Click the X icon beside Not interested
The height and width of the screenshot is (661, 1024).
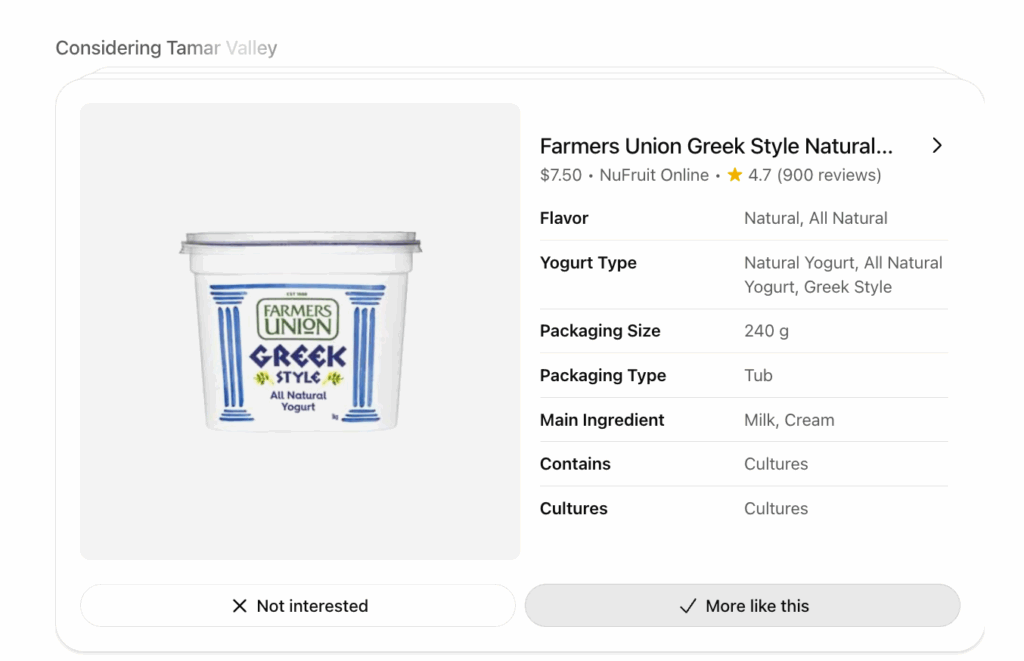[239, 606]
